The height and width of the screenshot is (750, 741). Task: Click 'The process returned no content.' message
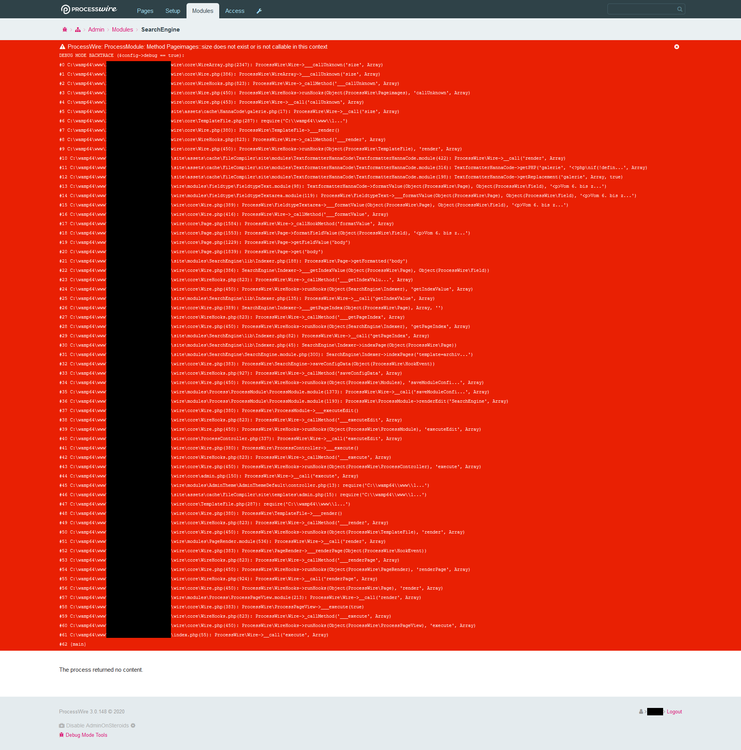[x=101, y=670]
